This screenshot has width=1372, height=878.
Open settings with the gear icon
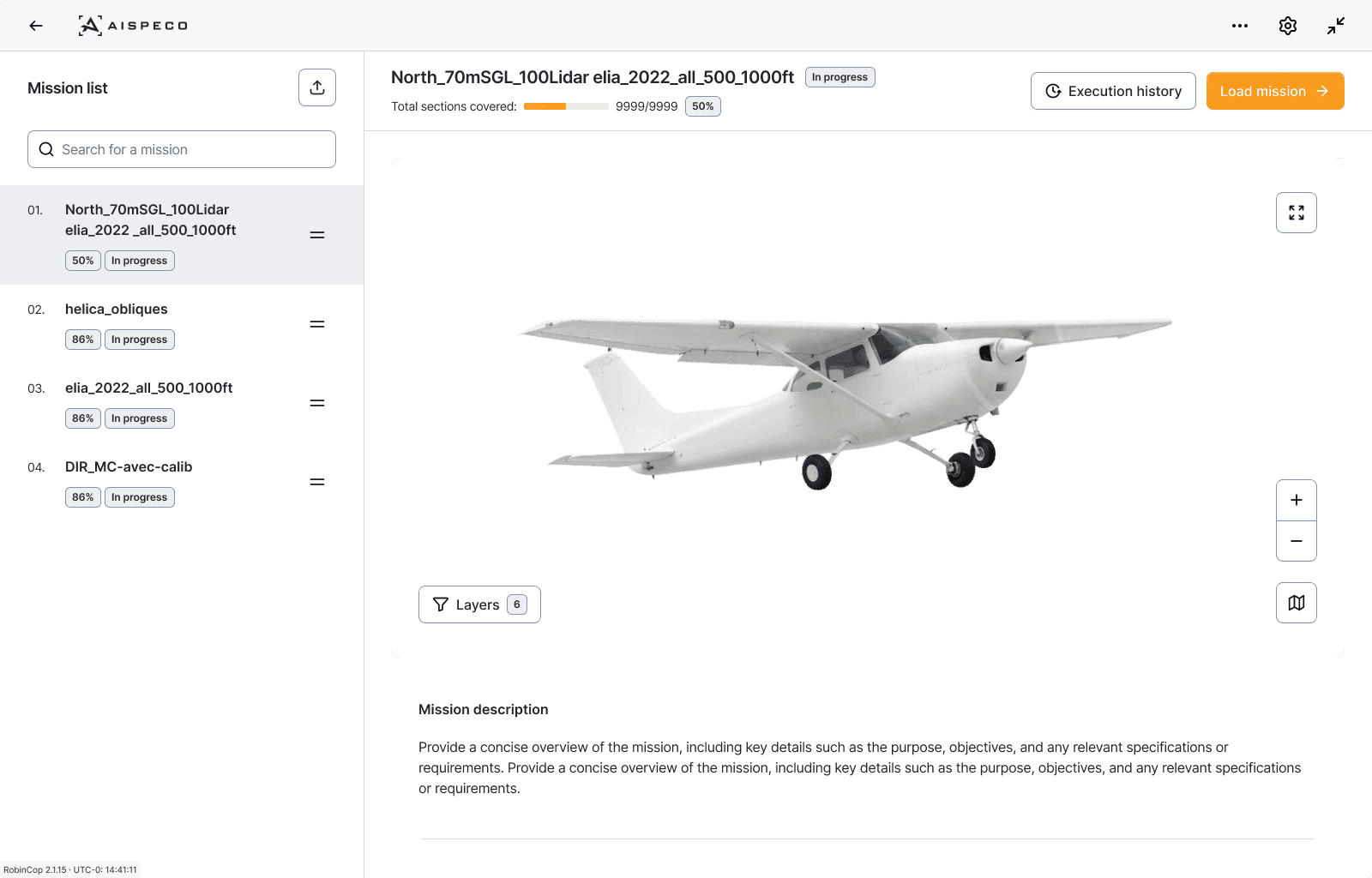point(1288,26)
